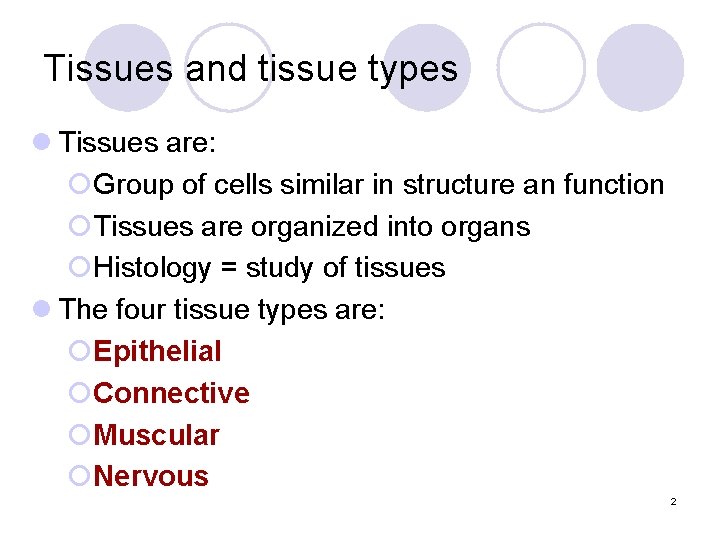Click the line 'Tissues are organized into organs'

tap(311, 227)
